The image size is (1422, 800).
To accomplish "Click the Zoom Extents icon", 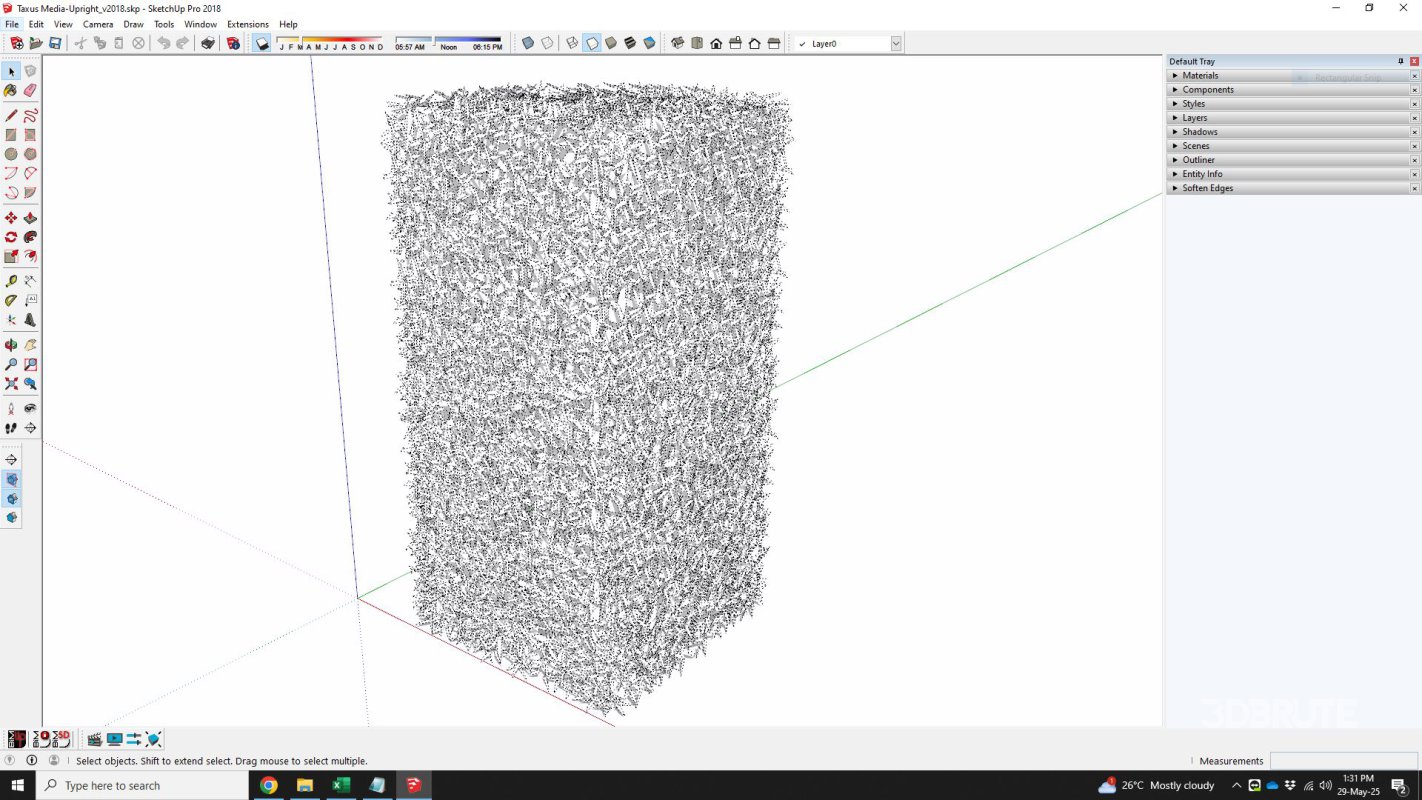I will coord(12,384).
